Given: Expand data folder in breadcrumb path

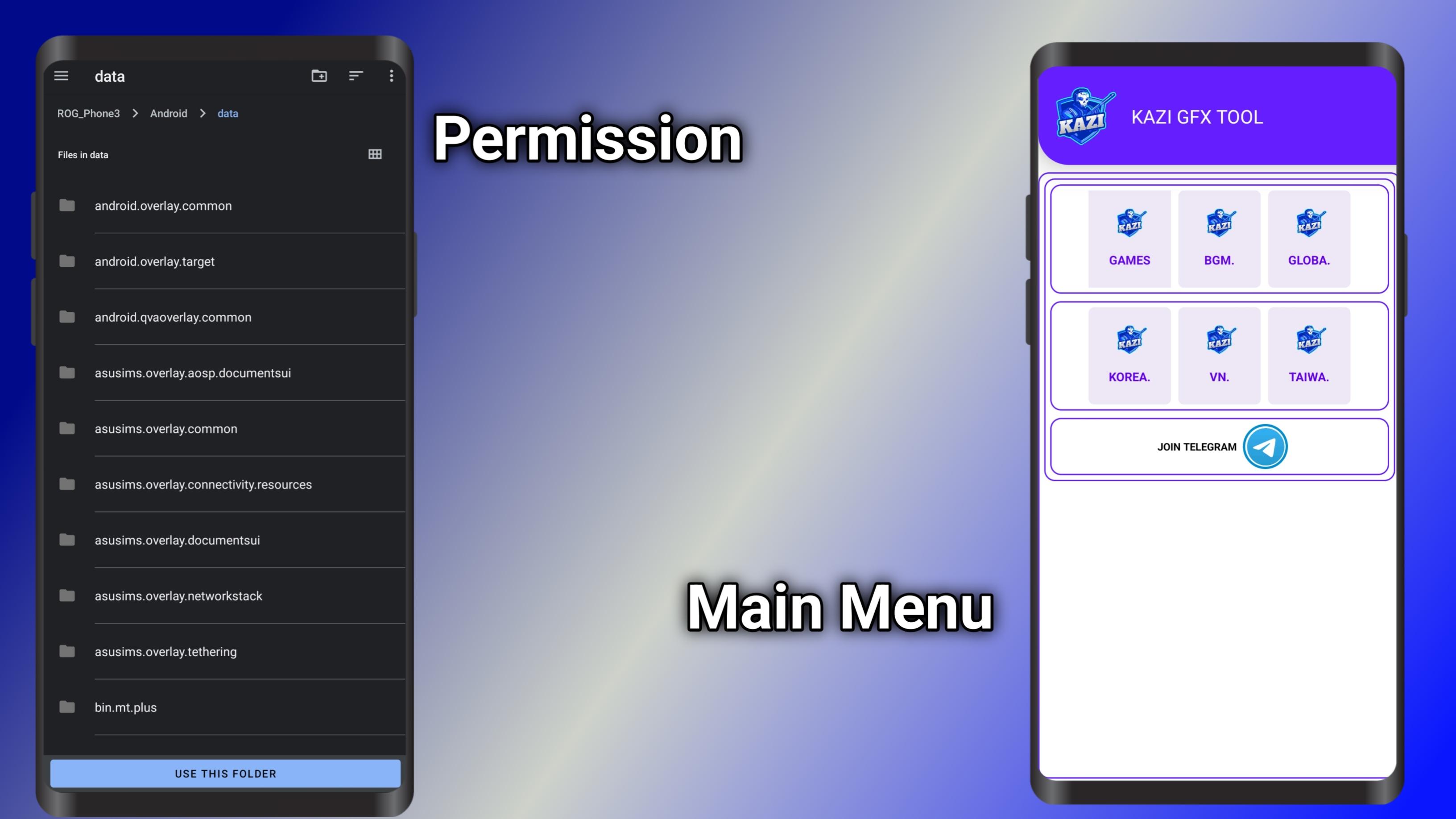Looking at the screenshot, I should tap(228, 113).
